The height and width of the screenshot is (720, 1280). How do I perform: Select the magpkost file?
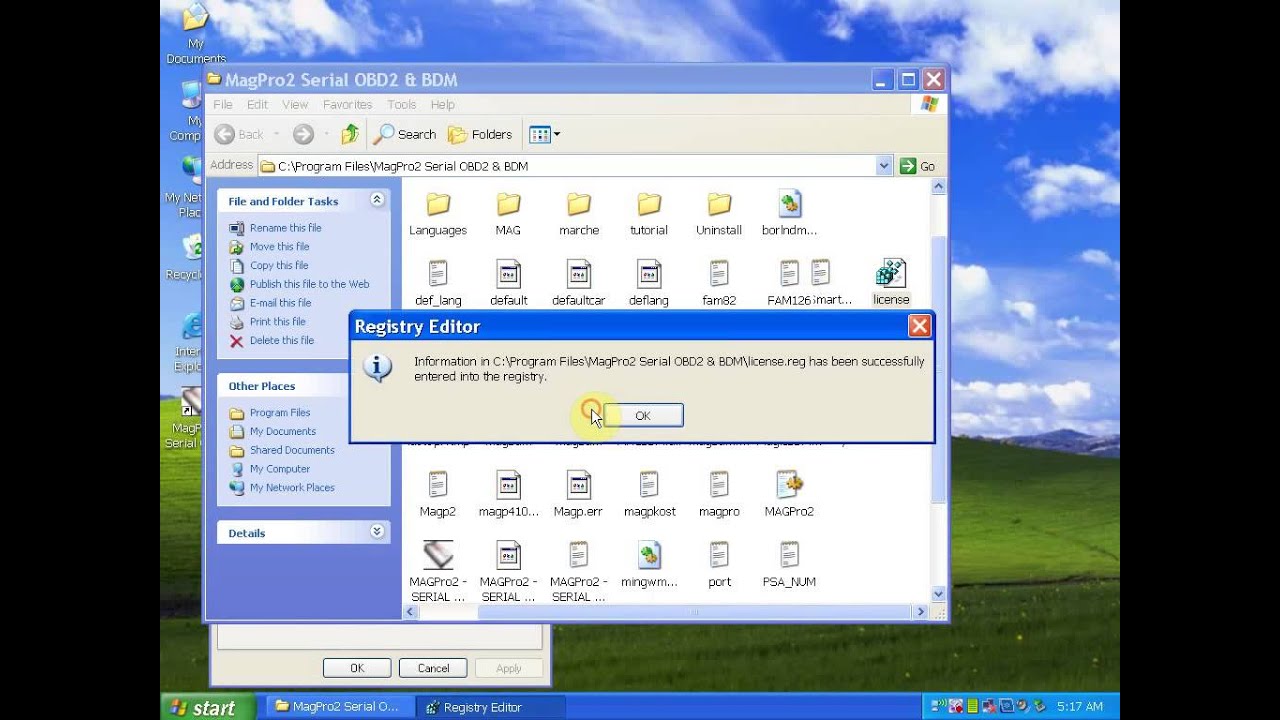[649, 494]
